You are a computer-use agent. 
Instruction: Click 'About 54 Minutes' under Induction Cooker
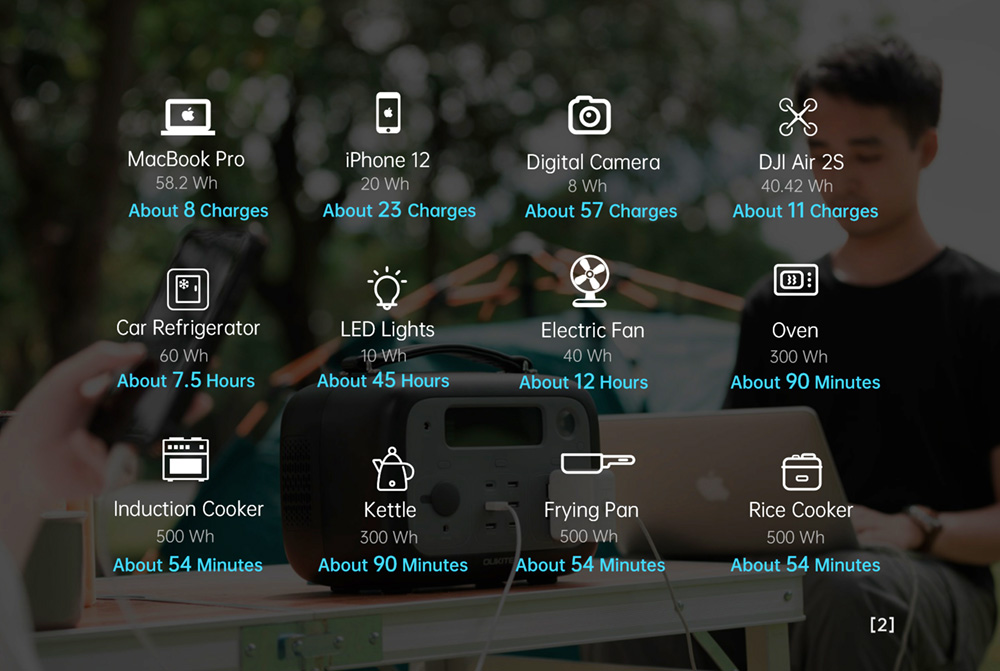[188, 564]
